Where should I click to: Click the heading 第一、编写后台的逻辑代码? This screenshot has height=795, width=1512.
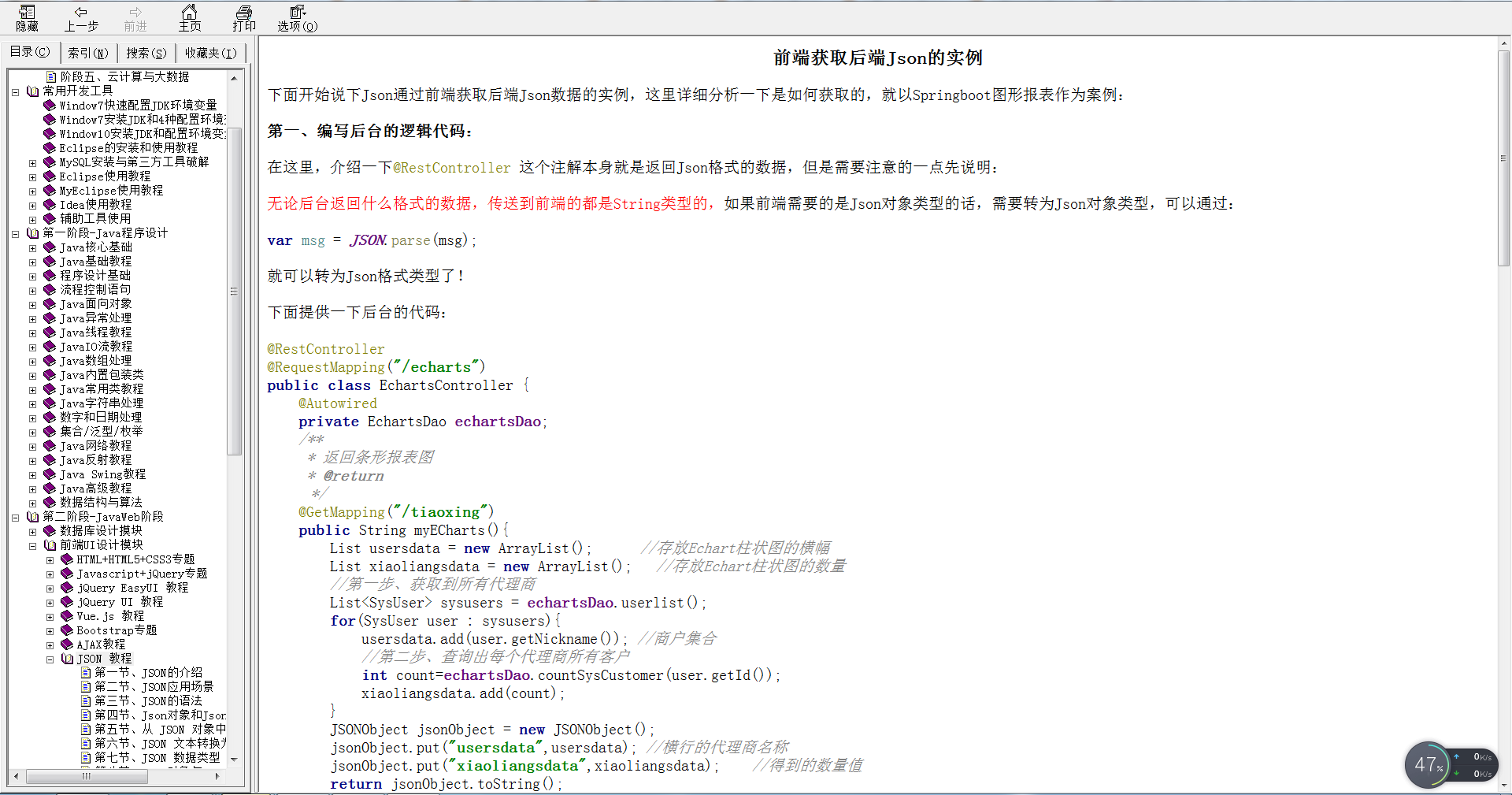[x=370, y=131]
